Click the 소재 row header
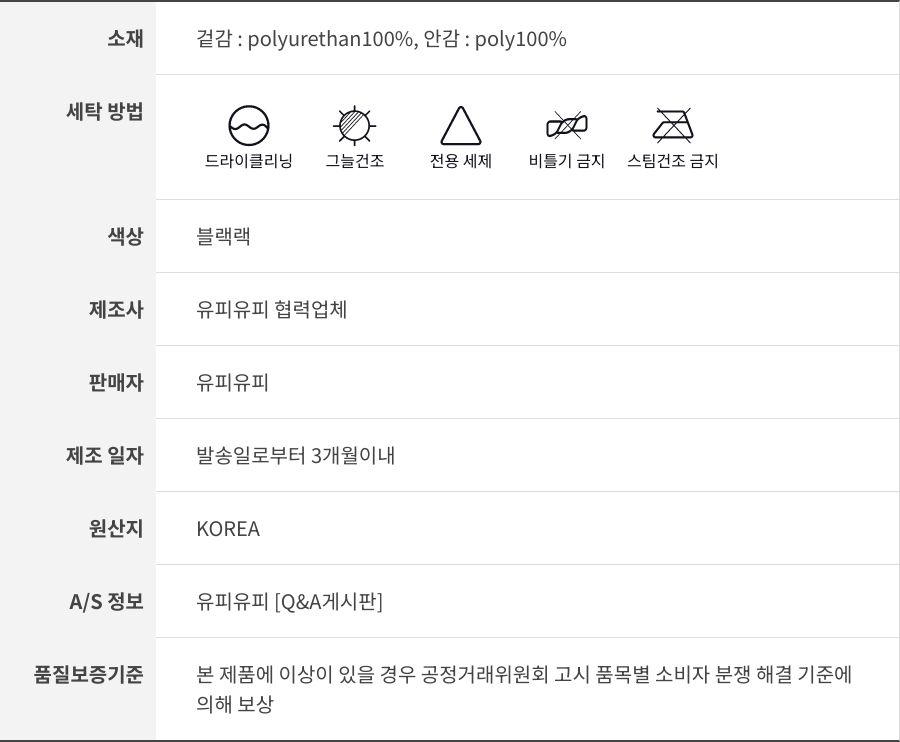 coord(125,39)
